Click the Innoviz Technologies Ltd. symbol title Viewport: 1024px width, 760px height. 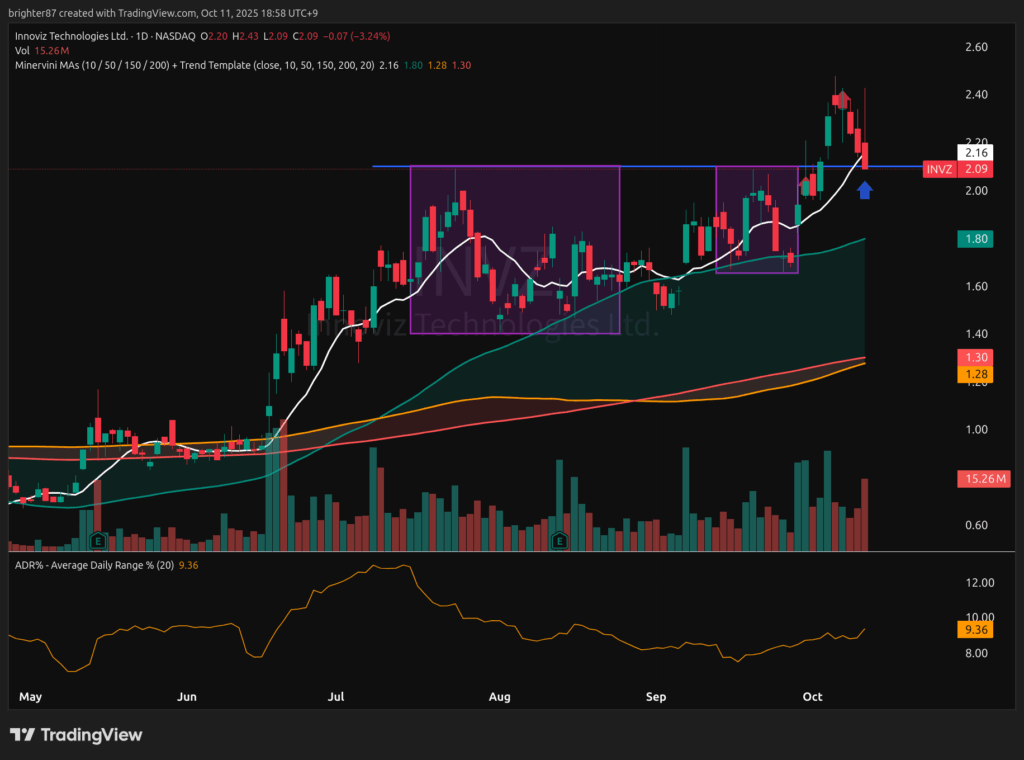click(70, 35)
